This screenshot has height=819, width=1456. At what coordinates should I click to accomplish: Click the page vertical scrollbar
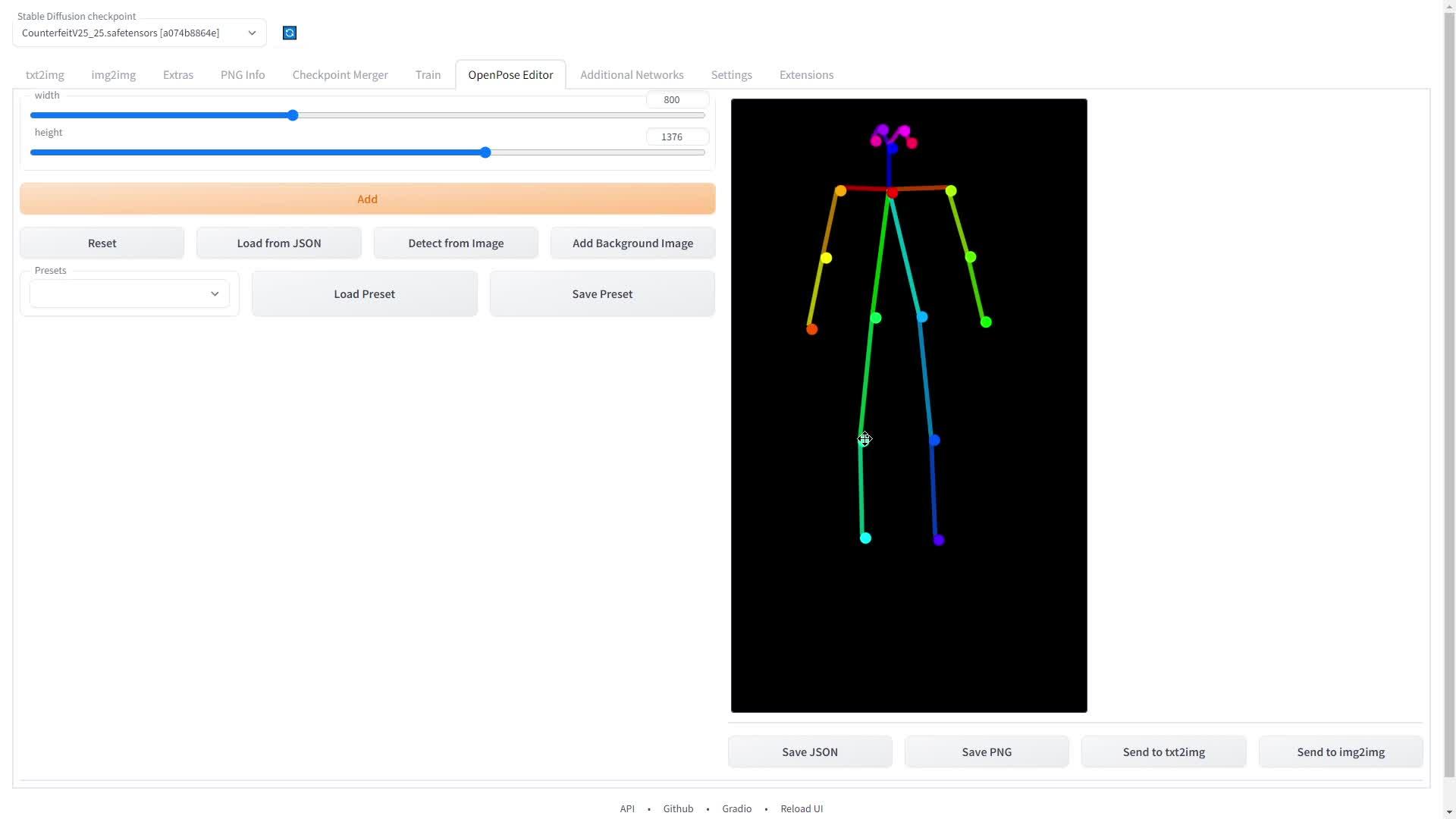click(1449, 394)
